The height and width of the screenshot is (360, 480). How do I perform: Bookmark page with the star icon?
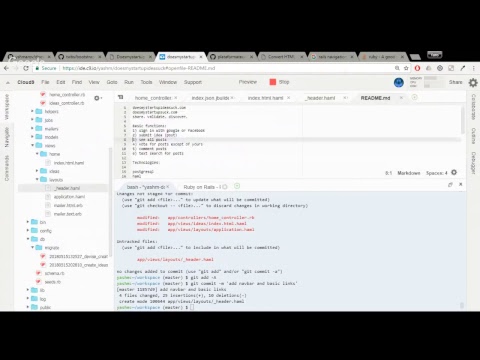click(406, 68)
